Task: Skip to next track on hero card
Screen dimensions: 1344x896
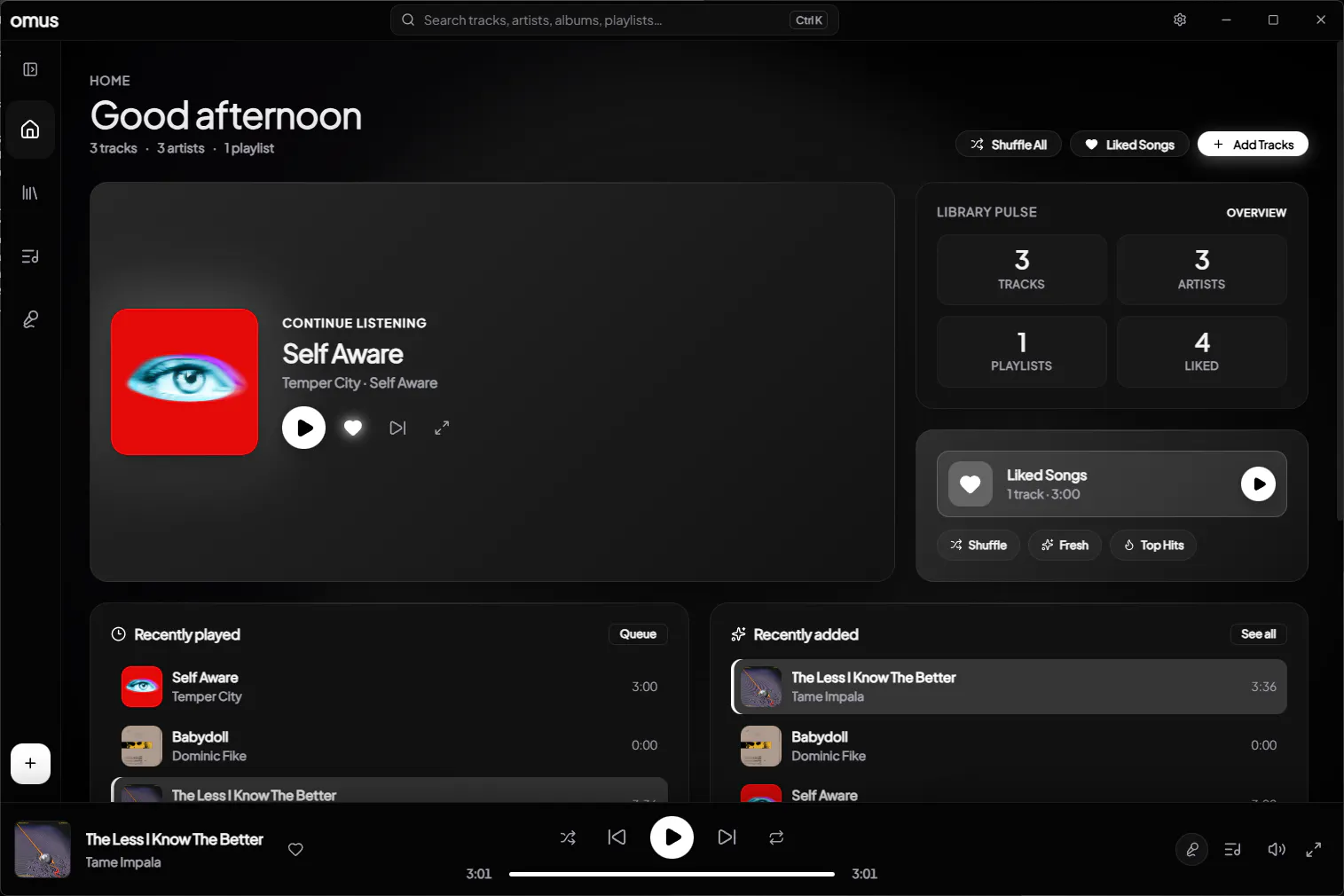Action: (397, 428)
